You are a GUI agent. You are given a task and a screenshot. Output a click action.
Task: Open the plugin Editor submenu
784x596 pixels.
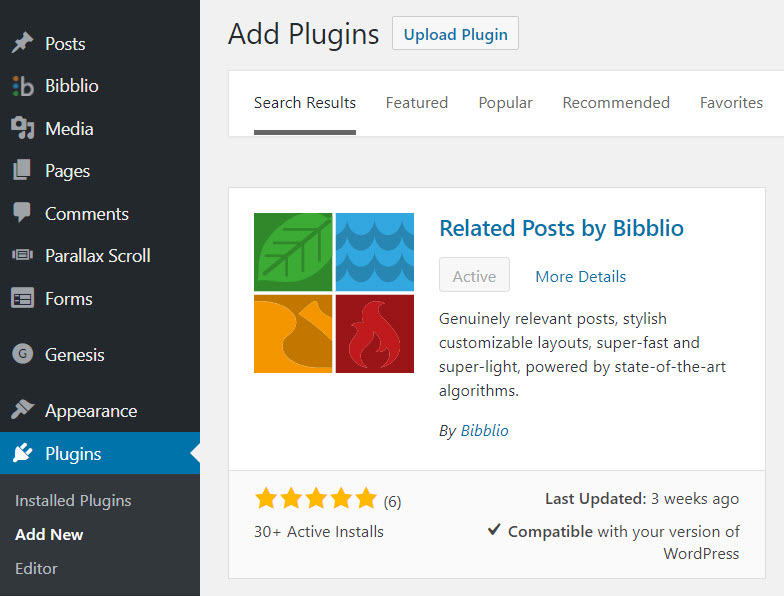pyautogui.click(x=36, y=568)
